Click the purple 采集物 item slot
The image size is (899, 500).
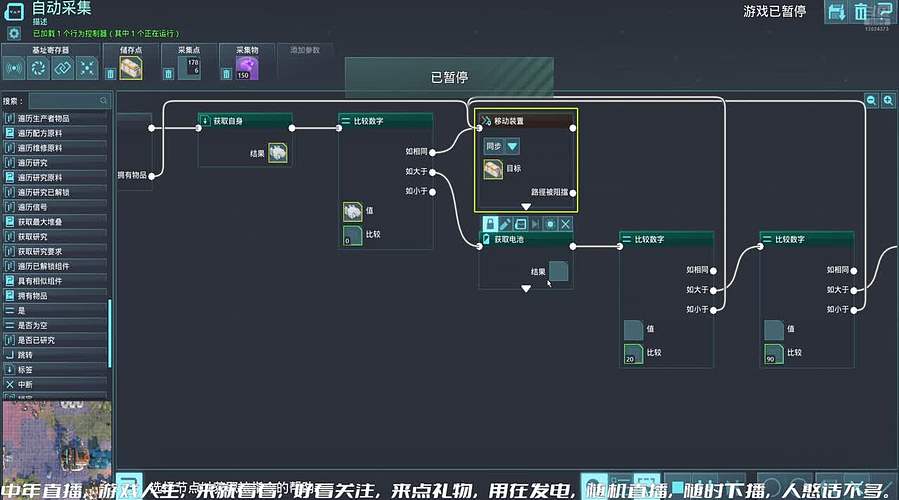[x=246, y=68]
